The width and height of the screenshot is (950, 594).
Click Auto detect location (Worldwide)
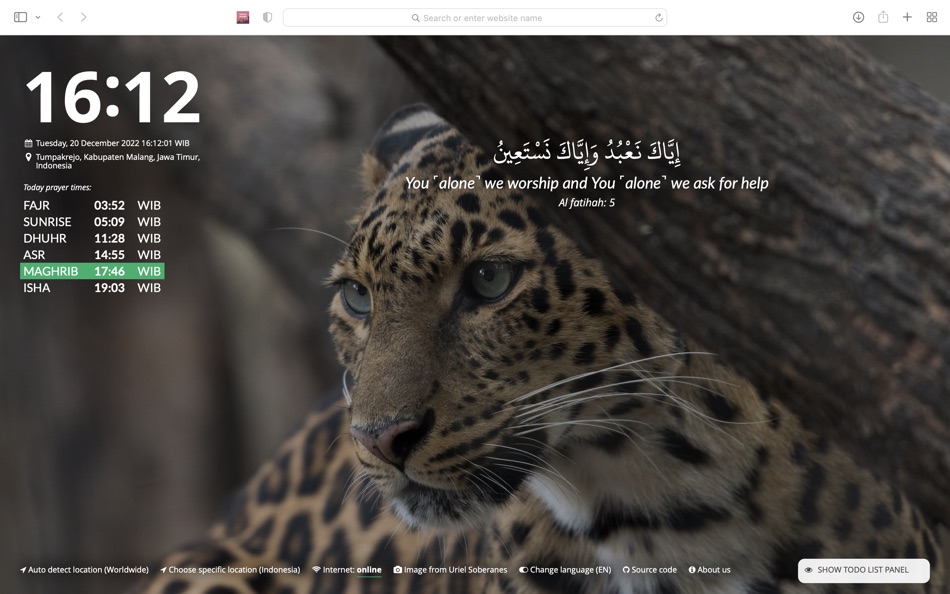tap(84, 570)
